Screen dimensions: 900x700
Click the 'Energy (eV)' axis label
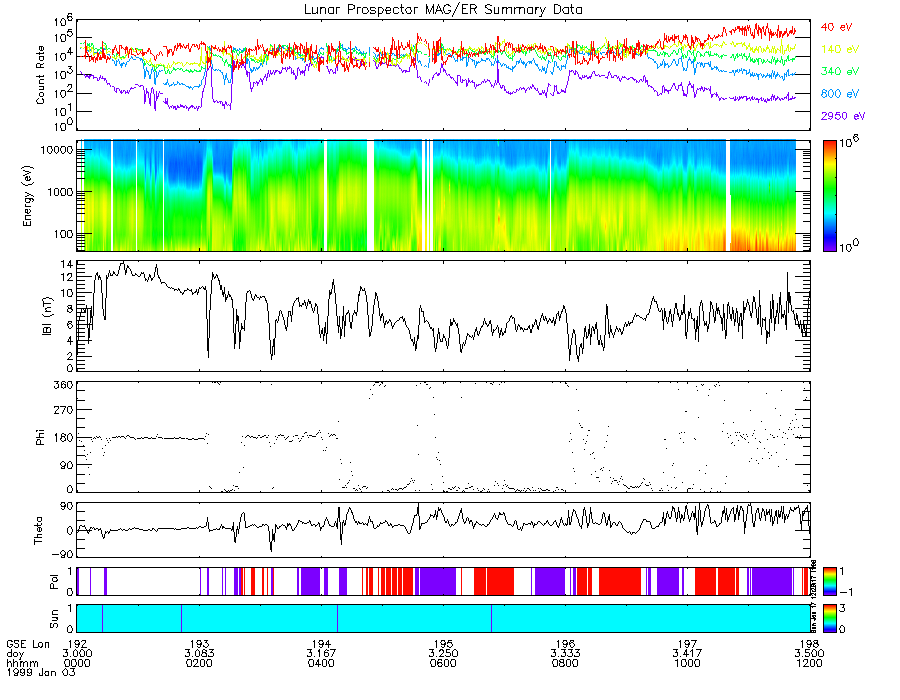(x=27, y=196)
